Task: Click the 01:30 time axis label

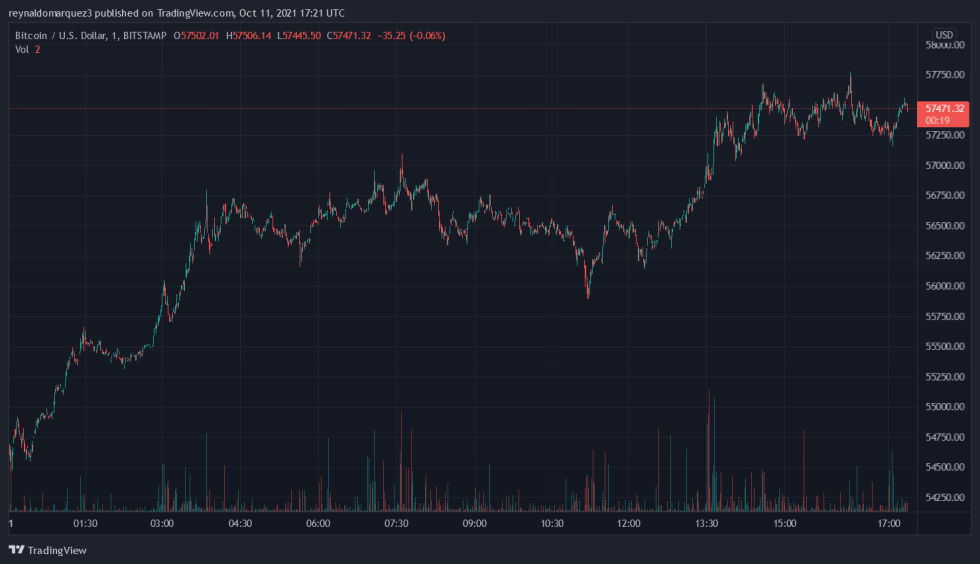Action: tap(85, 524)
